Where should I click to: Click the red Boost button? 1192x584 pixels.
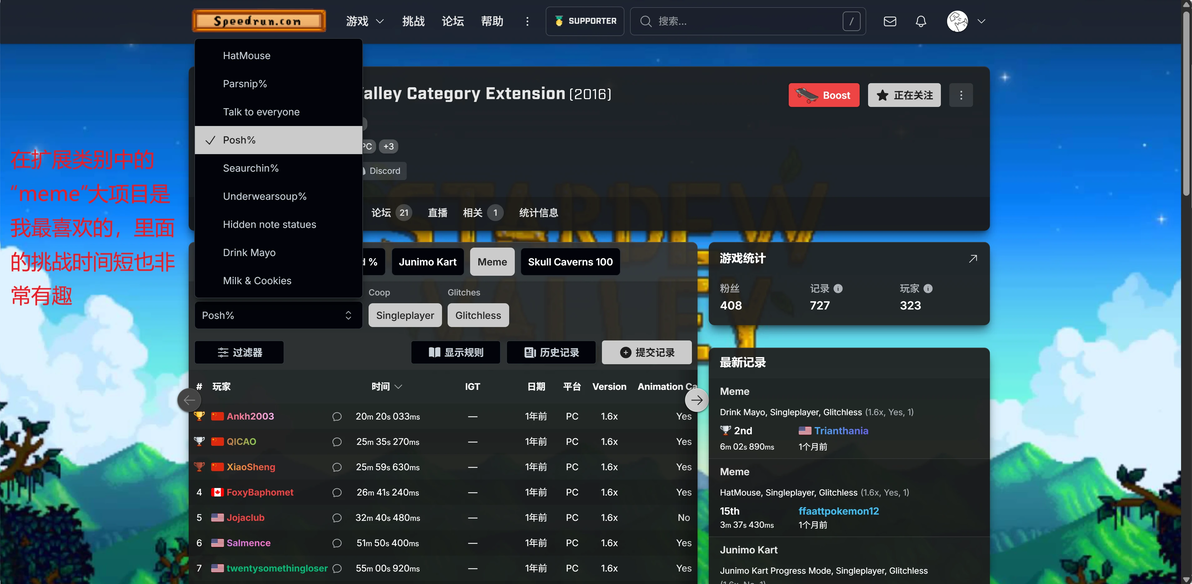coord(824,95)
